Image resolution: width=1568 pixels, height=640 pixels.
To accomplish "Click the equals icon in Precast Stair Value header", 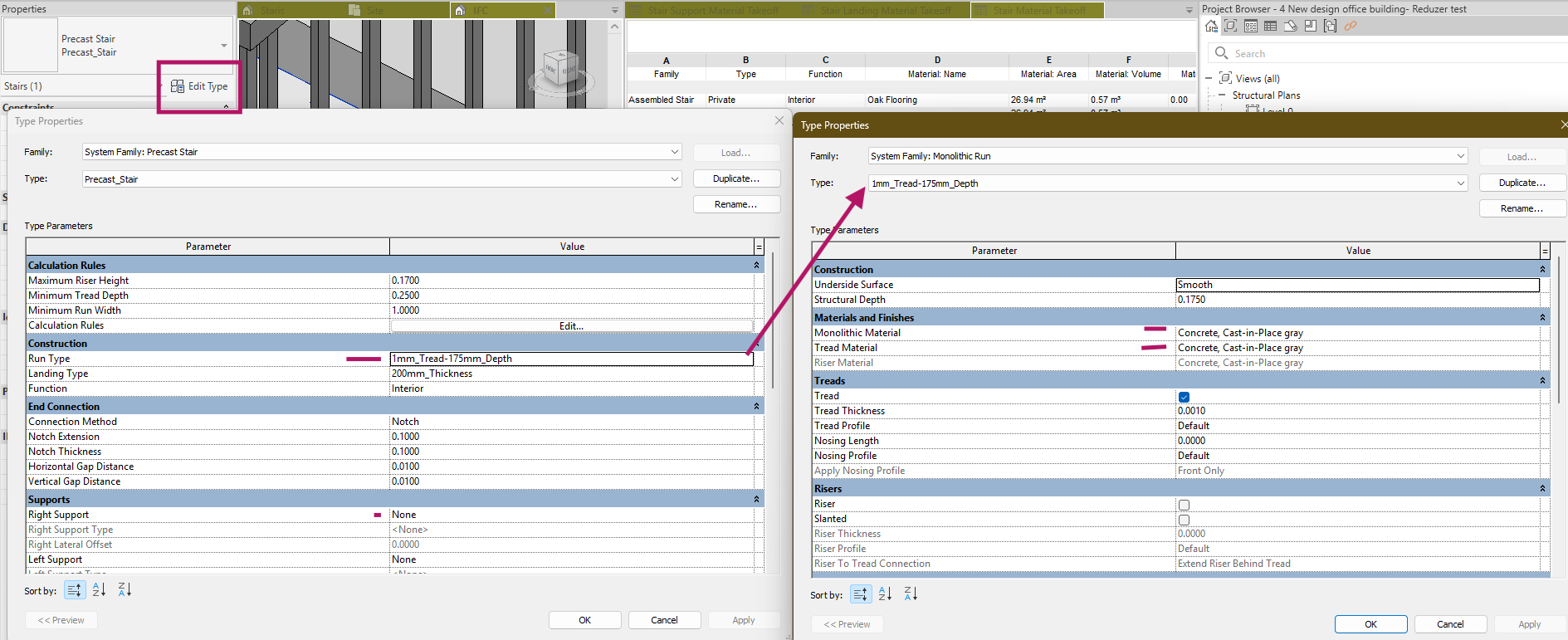I will pos(759,247).
